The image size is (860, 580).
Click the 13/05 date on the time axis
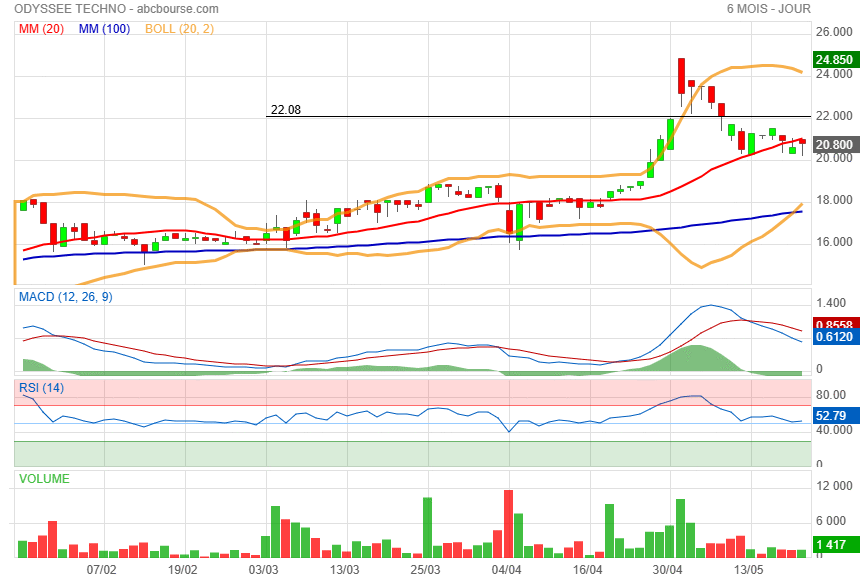749,570
